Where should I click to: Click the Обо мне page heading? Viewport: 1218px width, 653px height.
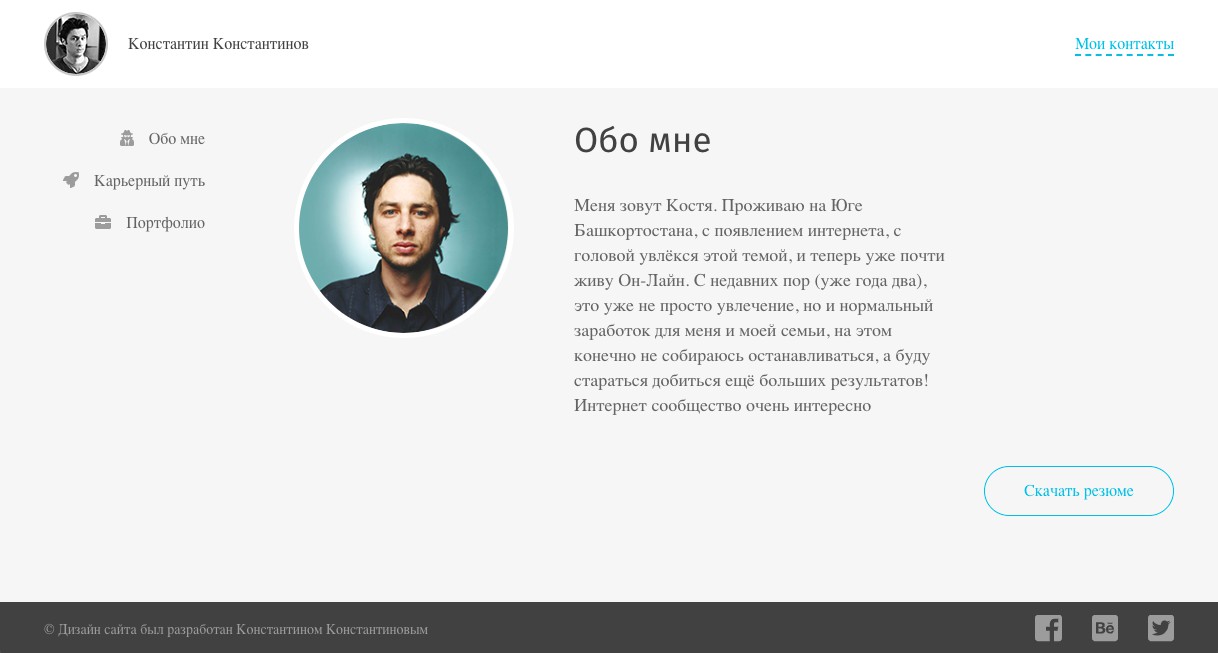tap(642, 141)
